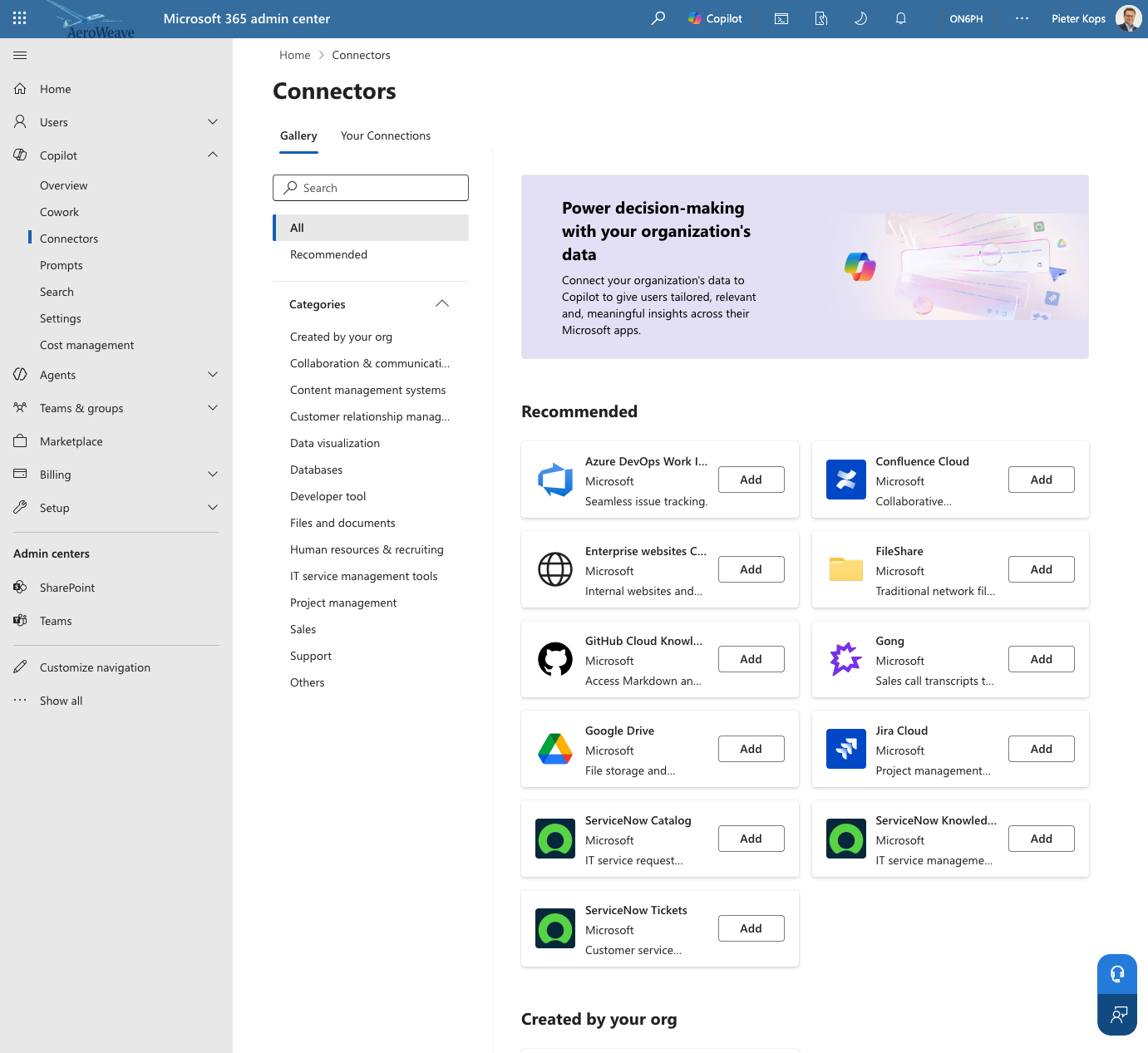Open notifications bell

901,18
